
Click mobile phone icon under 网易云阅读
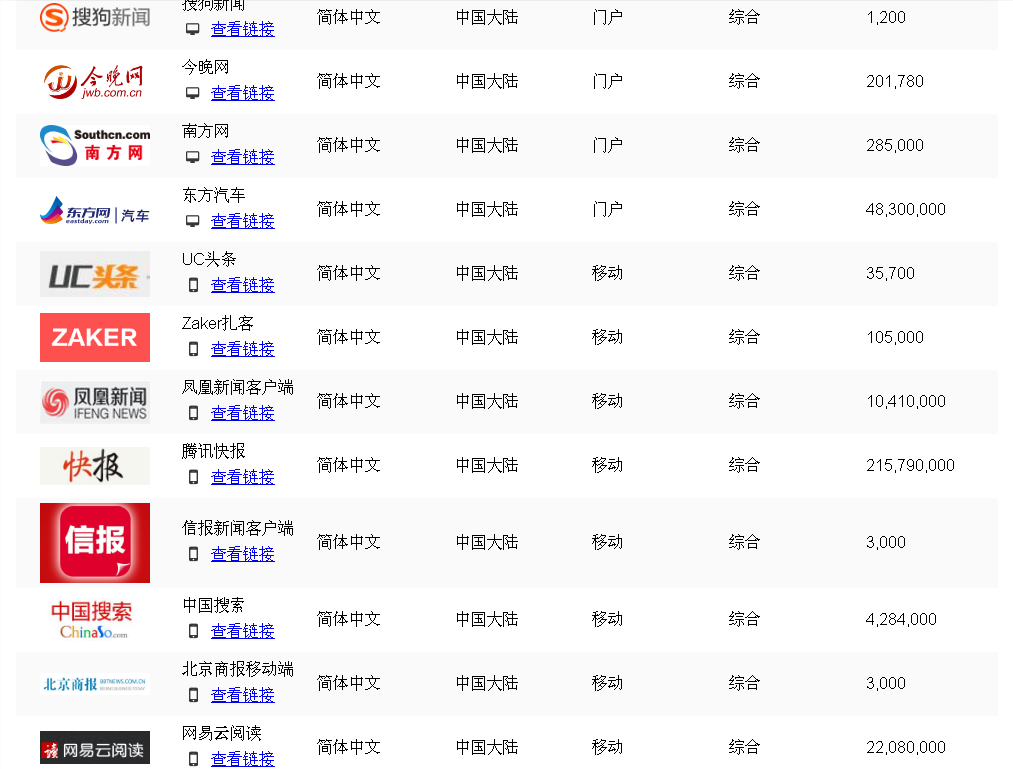(x=193, y=759)
